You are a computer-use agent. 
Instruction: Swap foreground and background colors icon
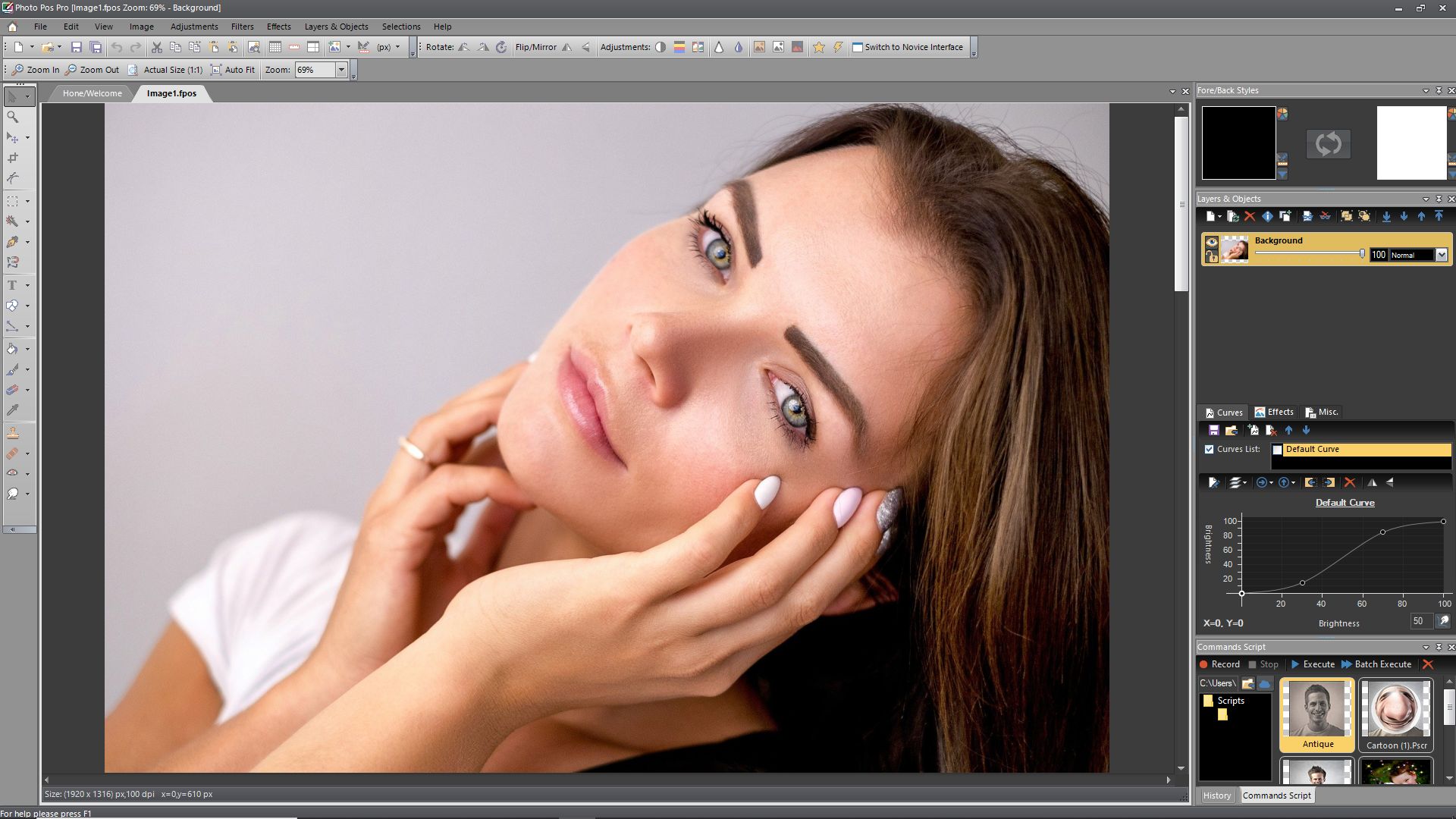(x=1328, y=144)
